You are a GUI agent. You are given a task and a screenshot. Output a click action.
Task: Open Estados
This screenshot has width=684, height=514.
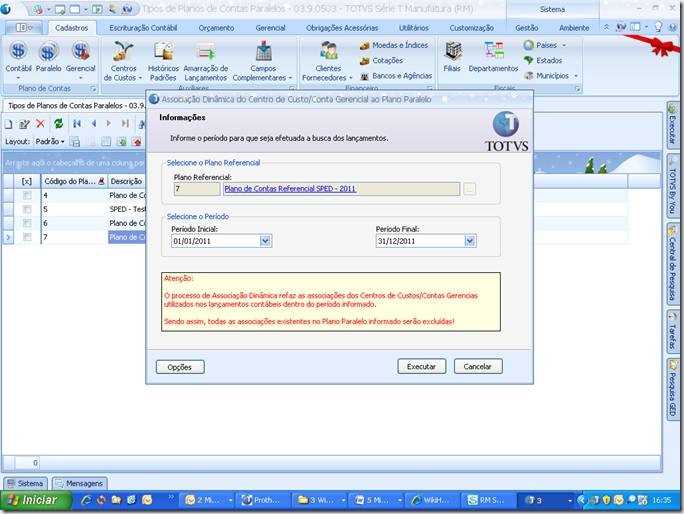[x=544, y=60]
